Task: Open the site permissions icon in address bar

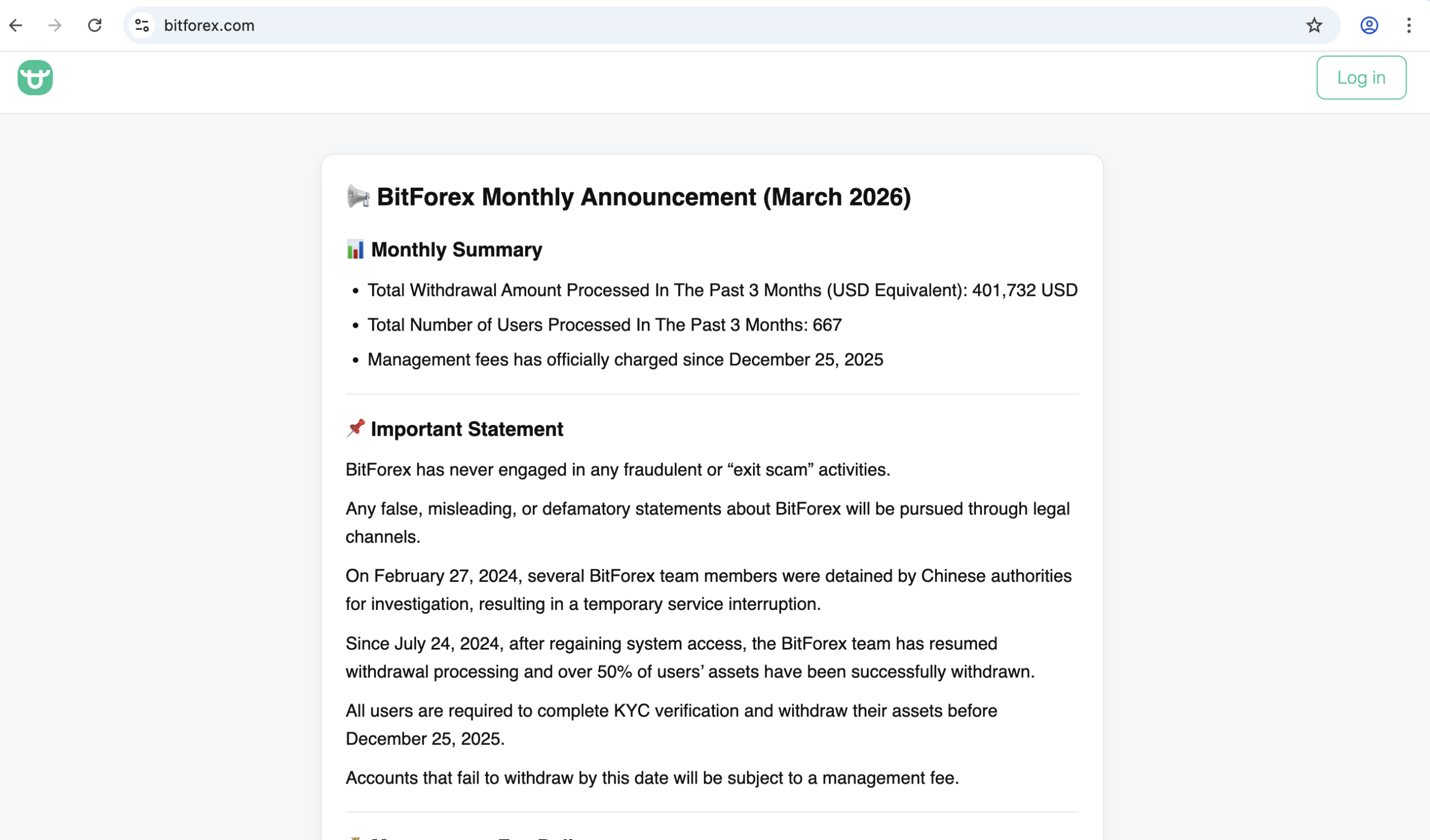Action: [x=142, y=25]
